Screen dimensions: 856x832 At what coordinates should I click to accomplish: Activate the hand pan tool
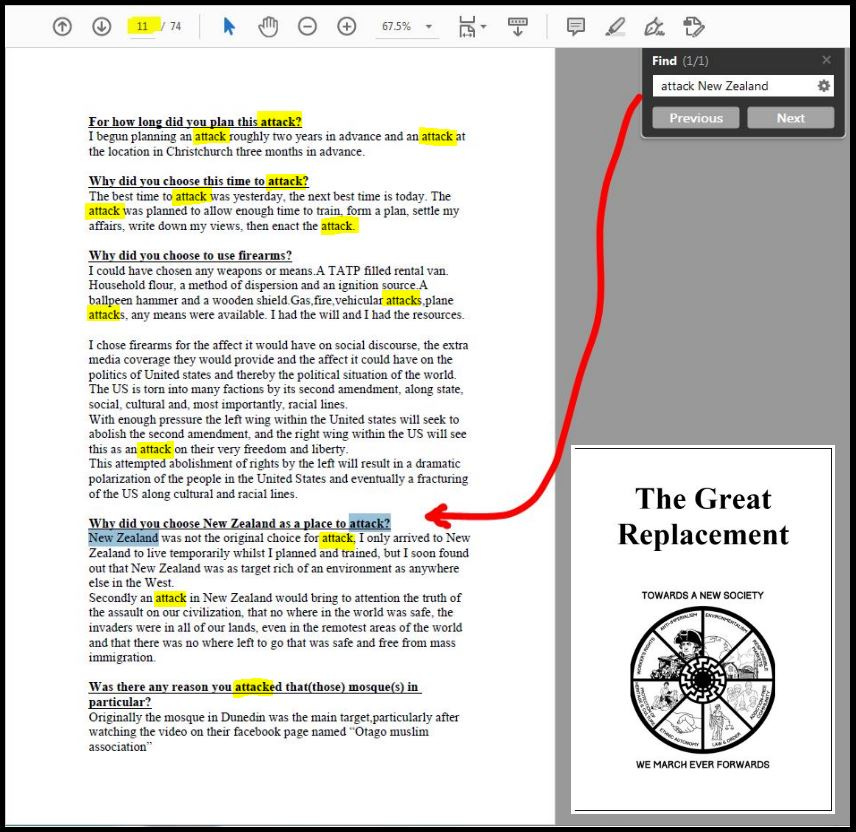pos(268,26)
